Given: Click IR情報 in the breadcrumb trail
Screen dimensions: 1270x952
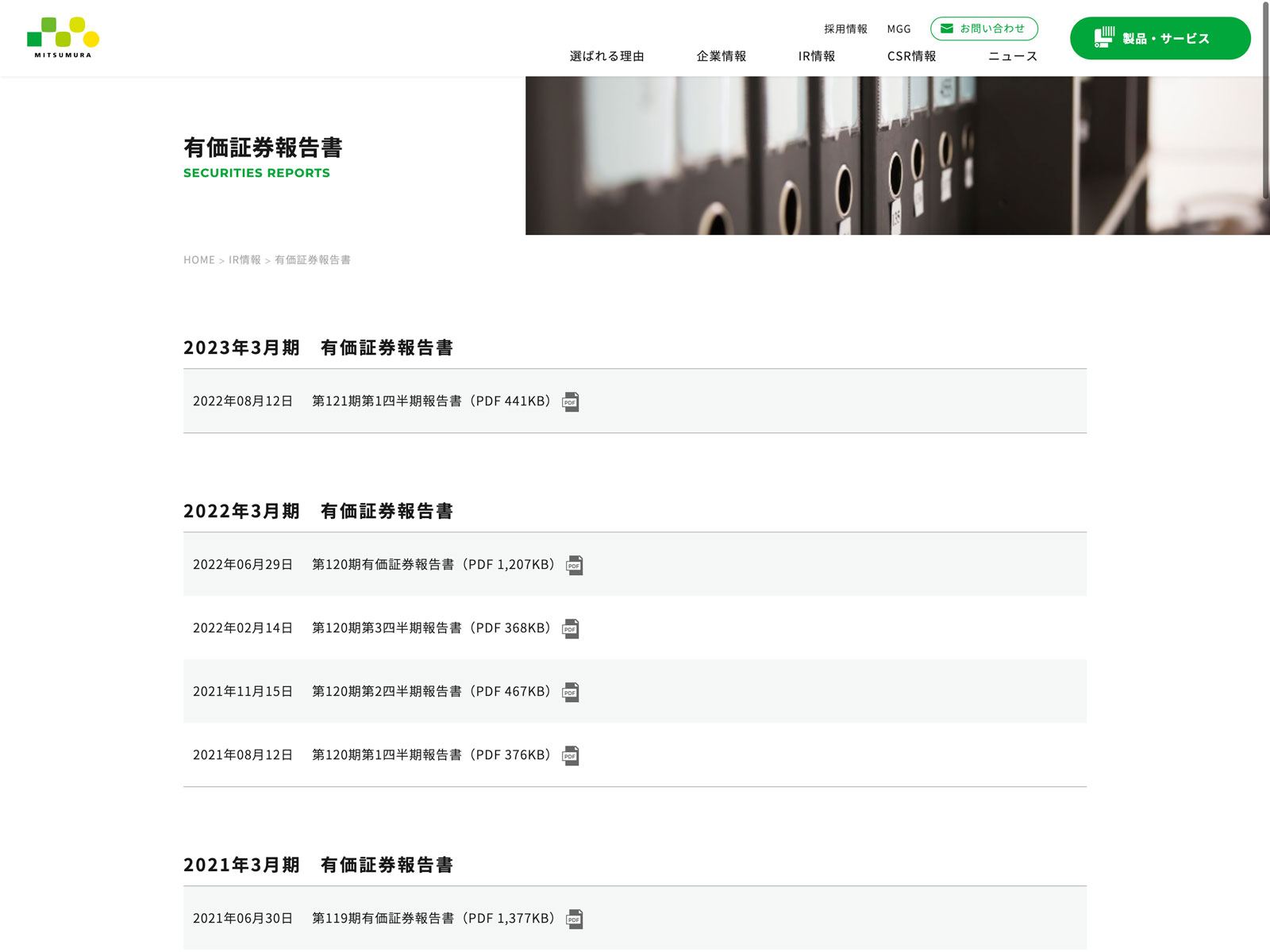Looking at the screenshot, I should point(244,260).
